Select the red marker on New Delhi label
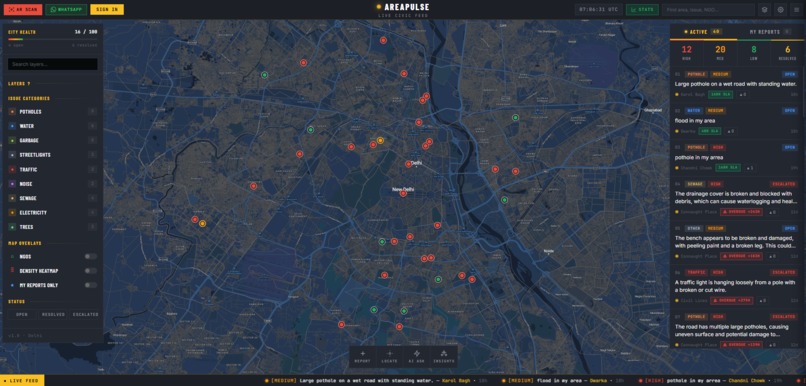This screenshot has height=386, width=806. 403,193
